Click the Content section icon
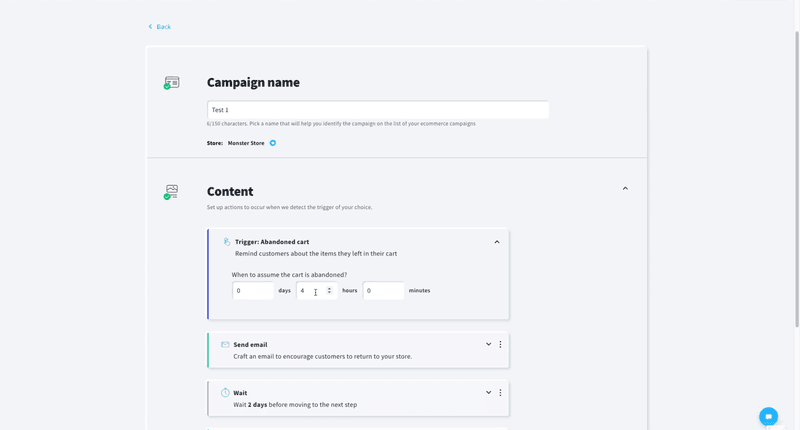Screen dimensions: 800x430 [x=172, y=191]
